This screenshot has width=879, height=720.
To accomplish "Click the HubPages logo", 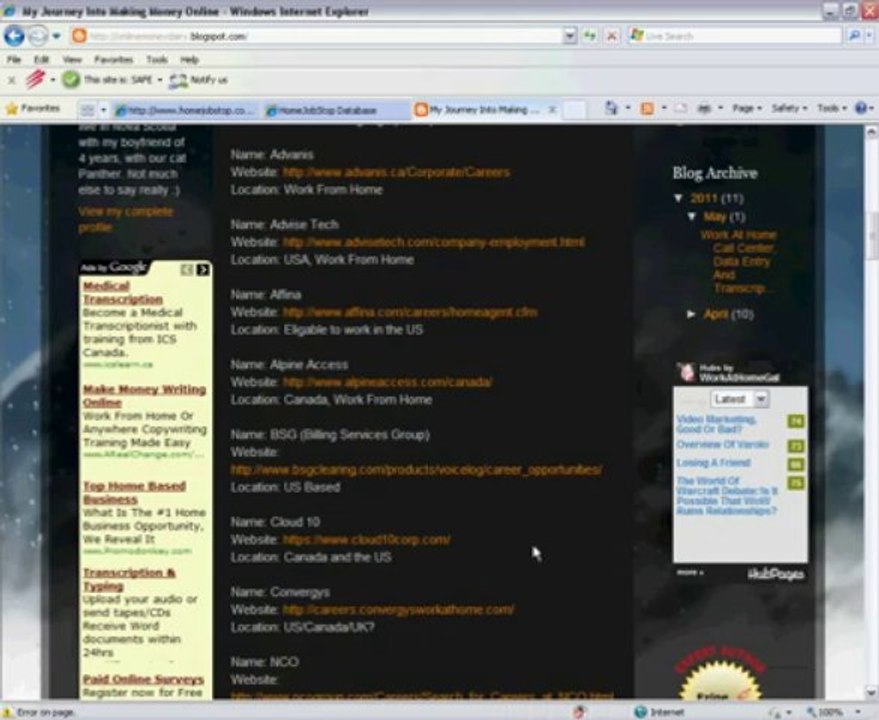I will point(776,574).
